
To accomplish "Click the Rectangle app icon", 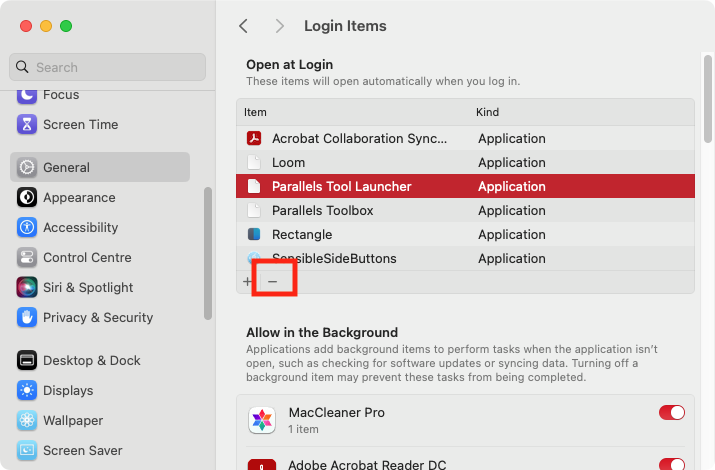I will pyautogui.click(x=254, y=234).
